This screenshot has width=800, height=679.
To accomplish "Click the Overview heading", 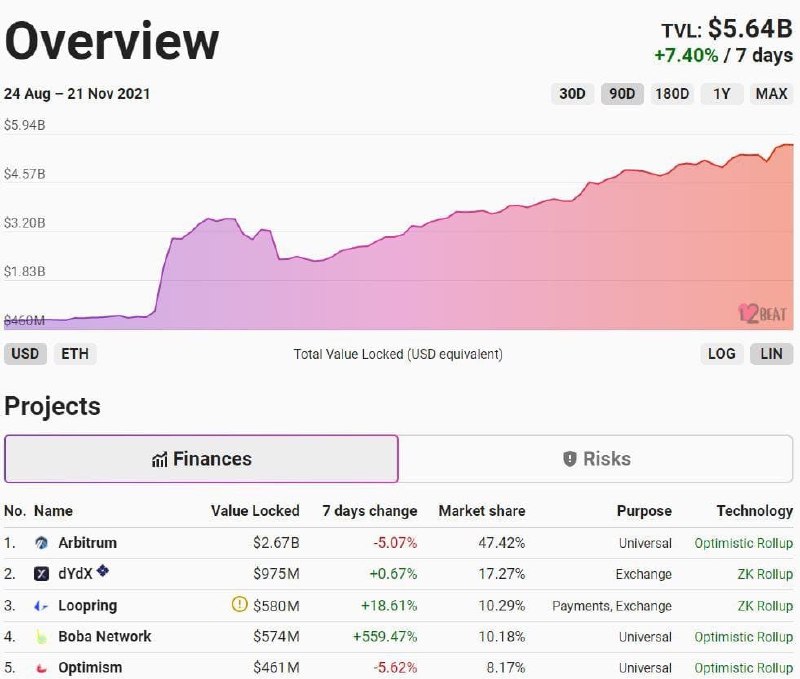I will point(112,42).
